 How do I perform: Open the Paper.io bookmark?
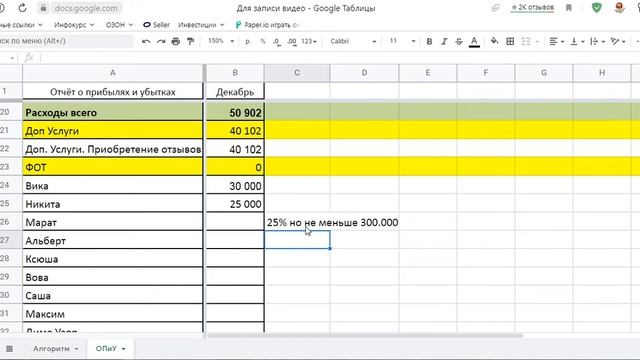pyautogui.click(x=267, y=25)
